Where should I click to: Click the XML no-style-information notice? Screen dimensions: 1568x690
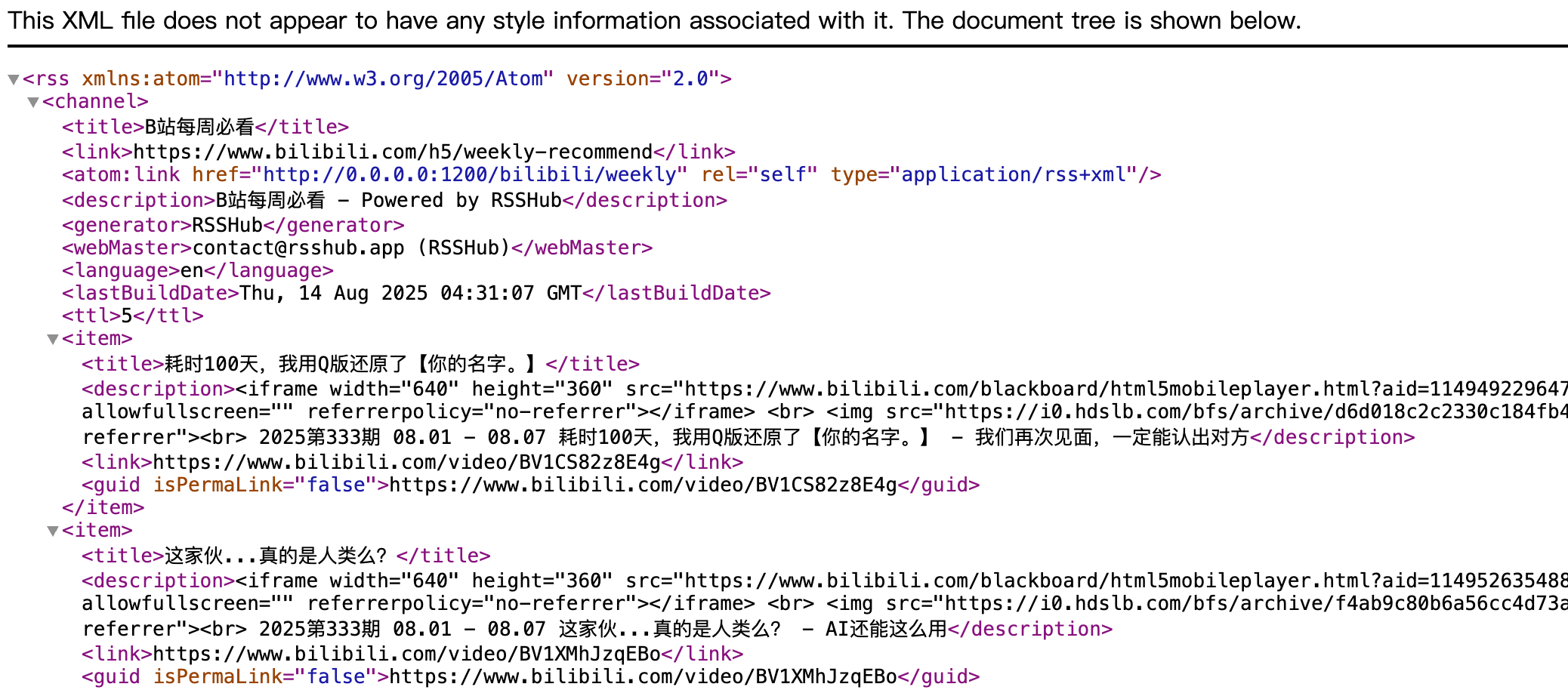click(x=655, y=20)
